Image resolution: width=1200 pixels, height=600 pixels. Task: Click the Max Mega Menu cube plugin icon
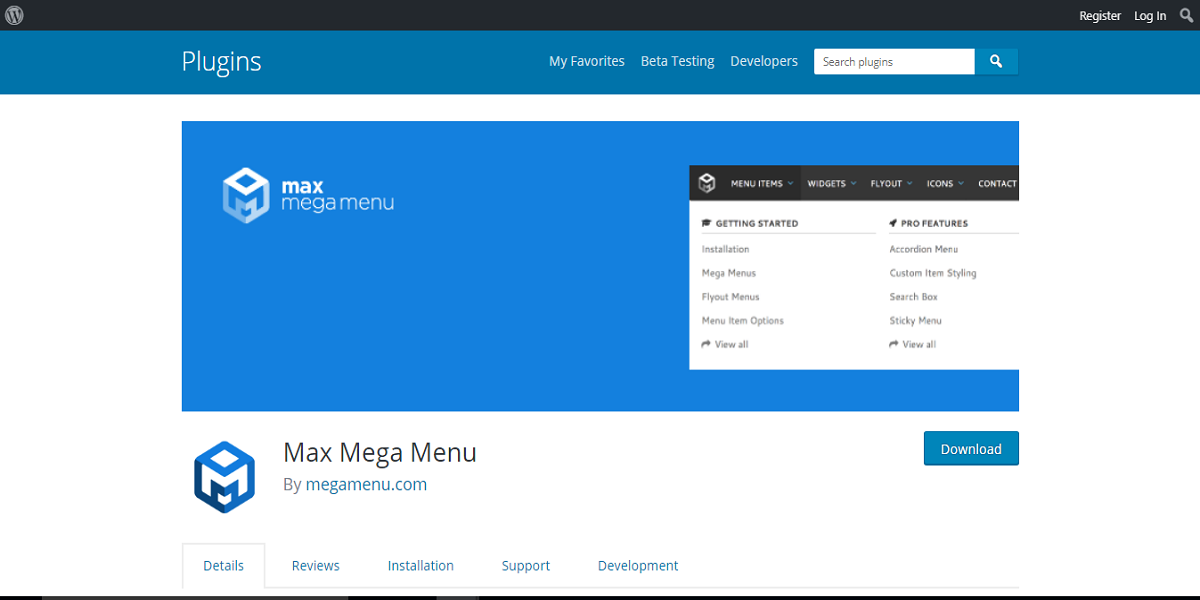(x=224, y=477)
